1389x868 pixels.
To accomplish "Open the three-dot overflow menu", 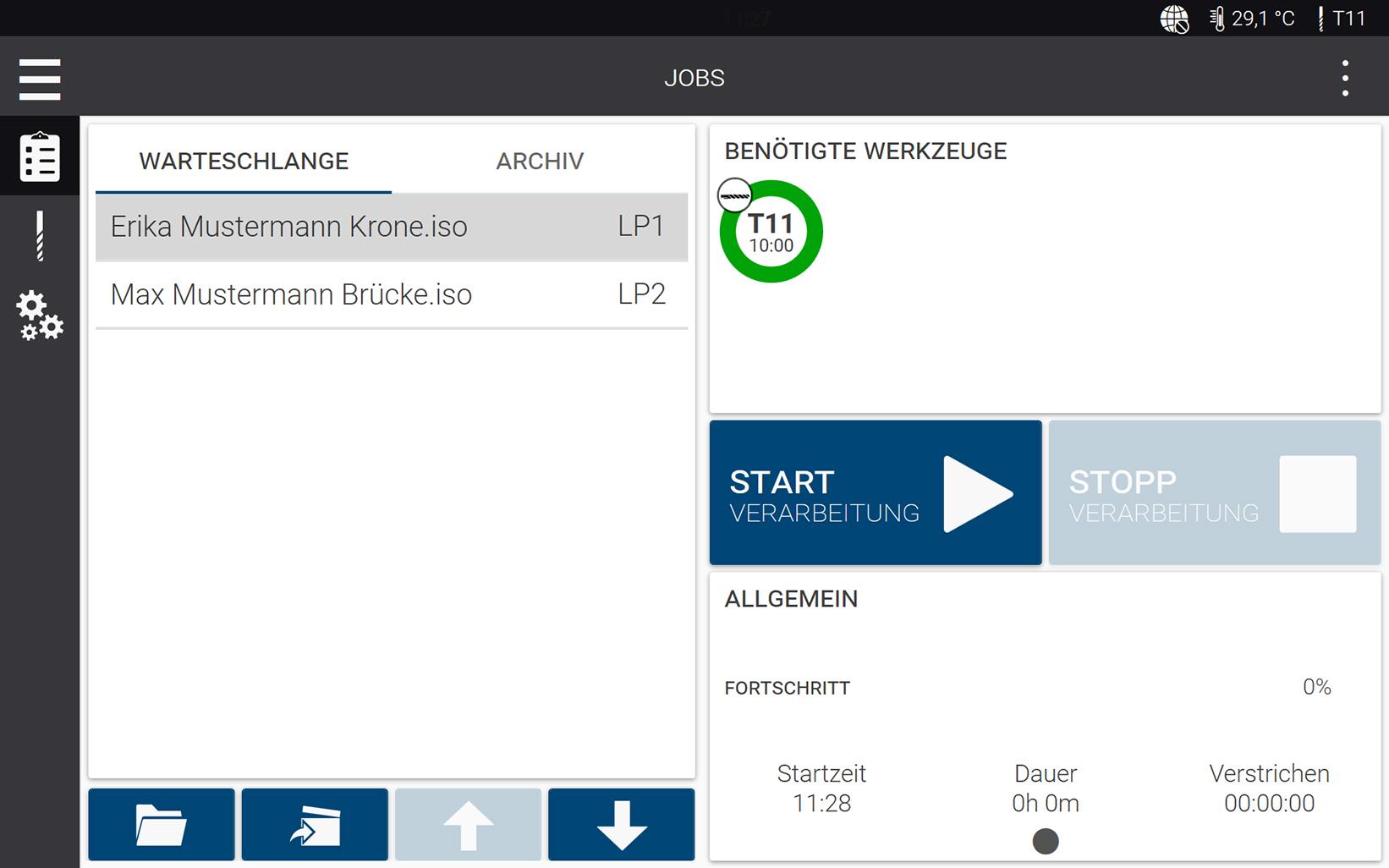I will coord(1345,78).
